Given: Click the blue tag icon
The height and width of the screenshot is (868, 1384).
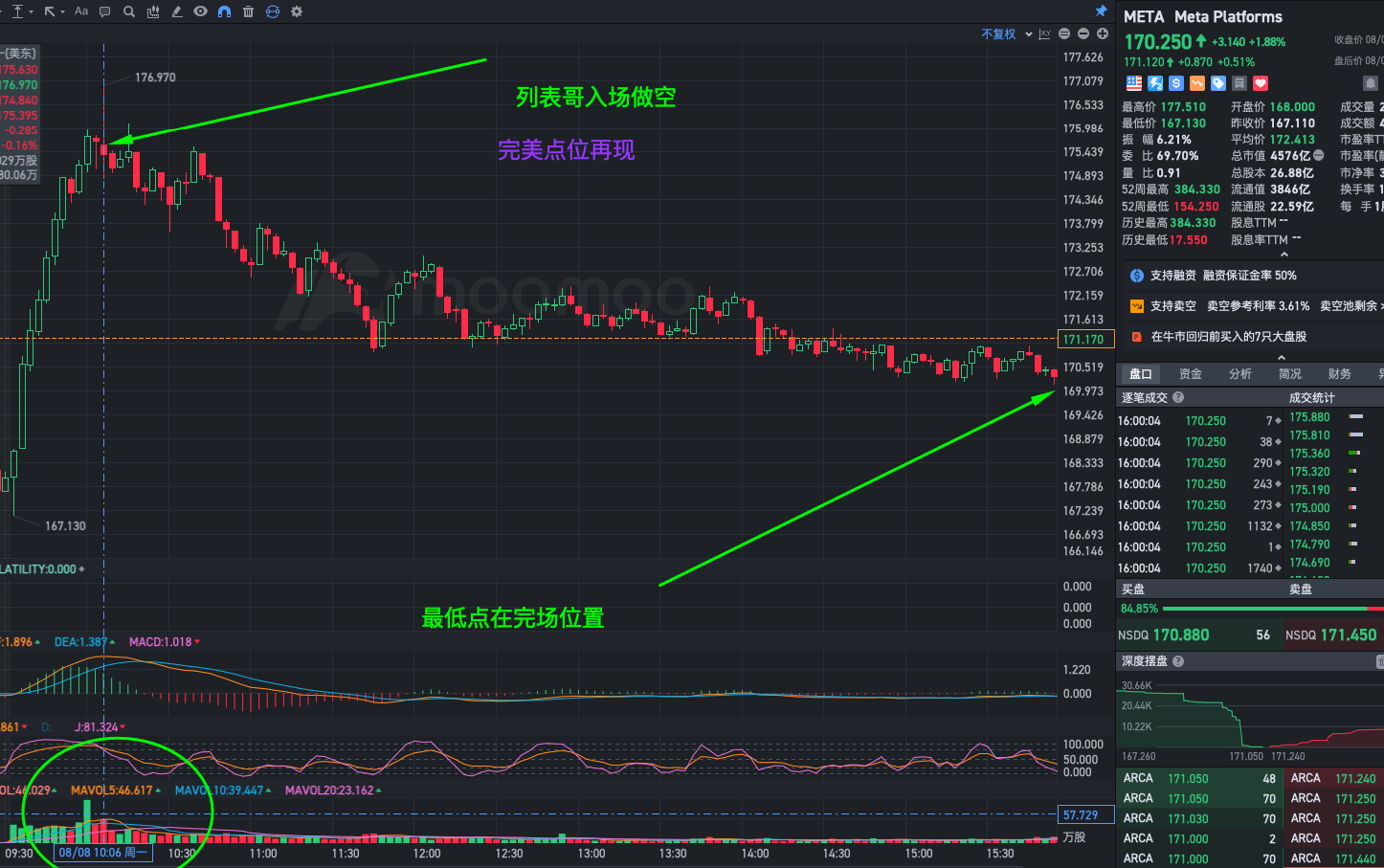Looking at the screenshot, I should point(1218,83).
